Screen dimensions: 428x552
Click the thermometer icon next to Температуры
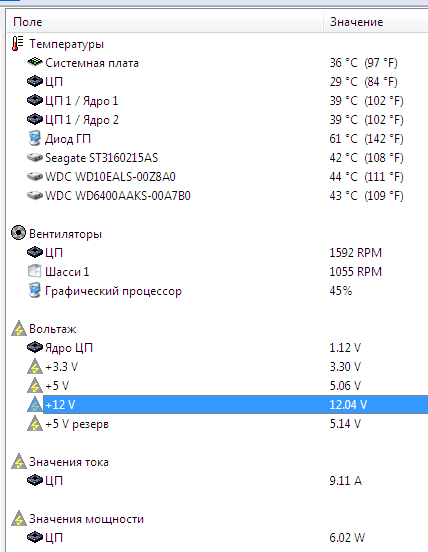coord(18,44)
